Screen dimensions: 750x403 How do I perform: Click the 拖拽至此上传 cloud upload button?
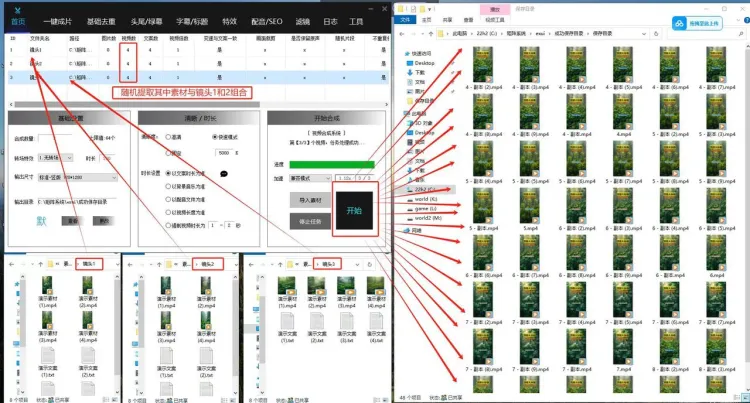697,23
